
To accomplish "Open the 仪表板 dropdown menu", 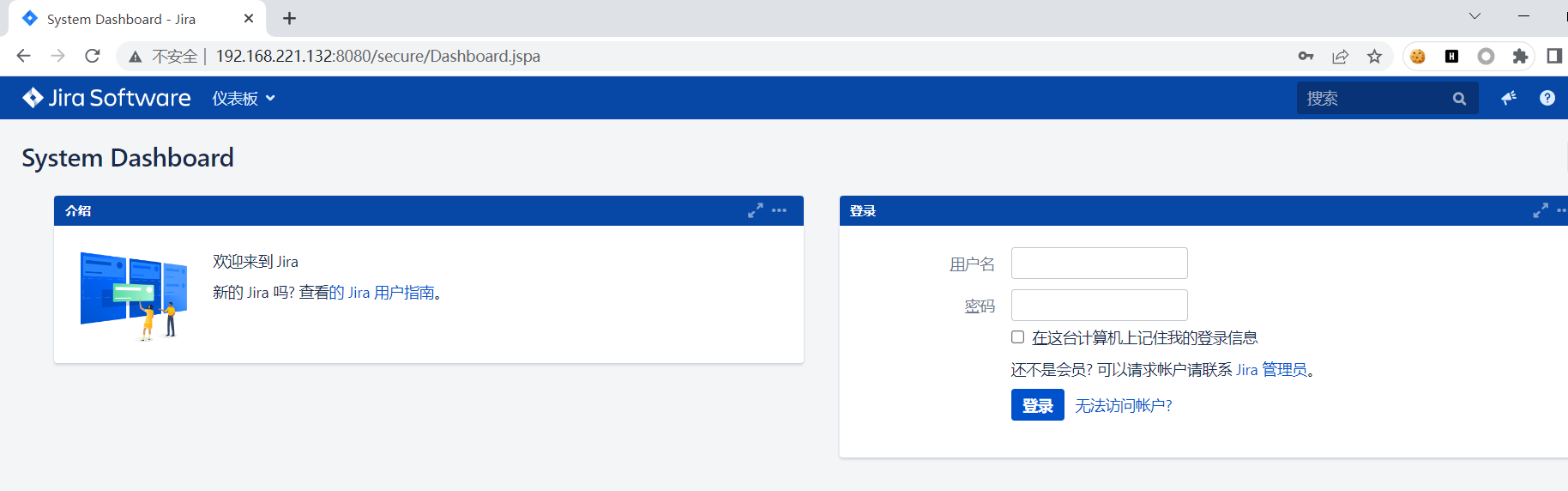I will coord(244,99).
